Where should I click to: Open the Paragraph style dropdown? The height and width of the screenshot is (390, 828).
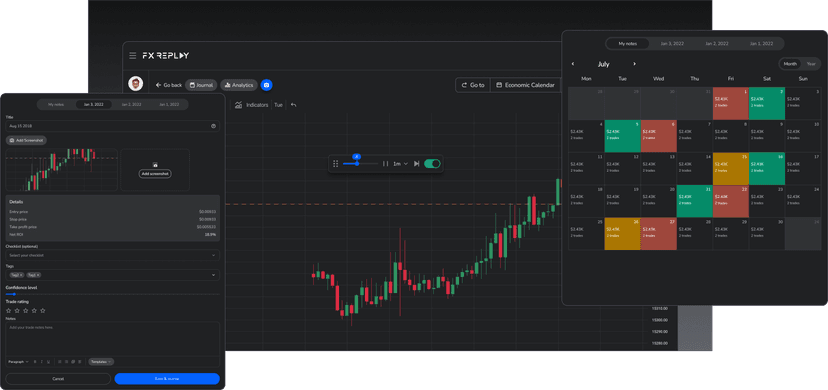point(17,362)
